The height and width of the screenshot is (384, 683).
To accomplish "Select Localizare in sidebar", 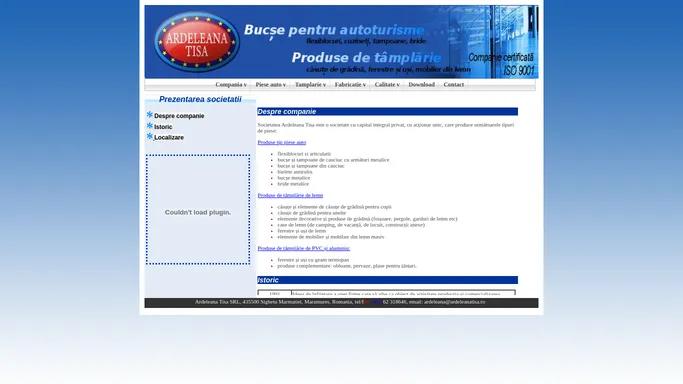I will click(x=169, y=138).
